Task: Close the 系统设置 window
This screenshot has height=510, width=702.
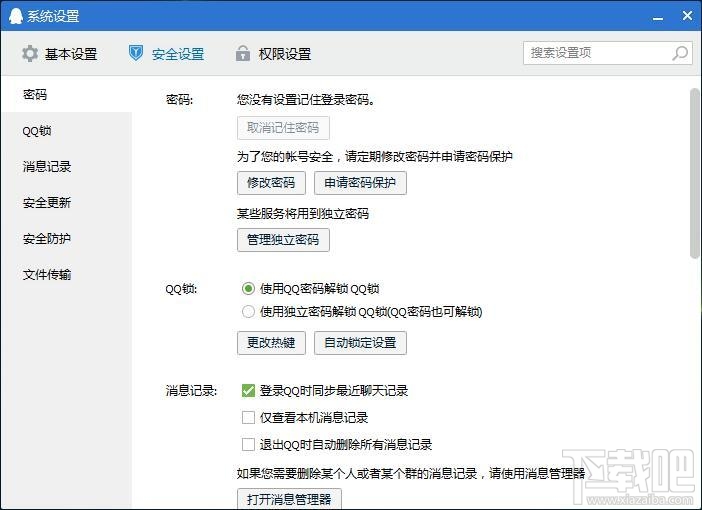Action: [x=687, y=16]
